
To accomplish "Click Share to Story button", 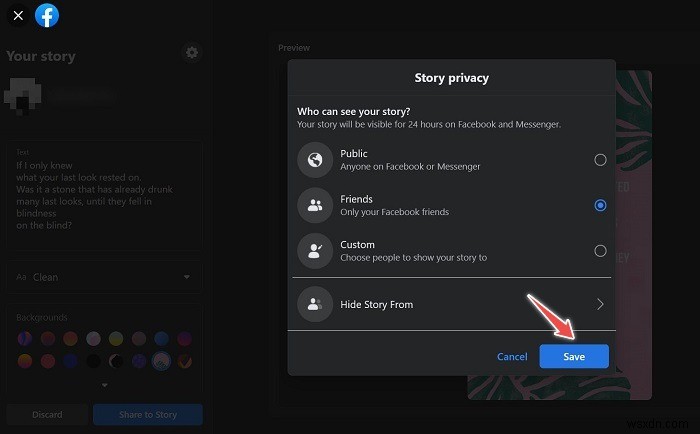I will pos(148,415).
